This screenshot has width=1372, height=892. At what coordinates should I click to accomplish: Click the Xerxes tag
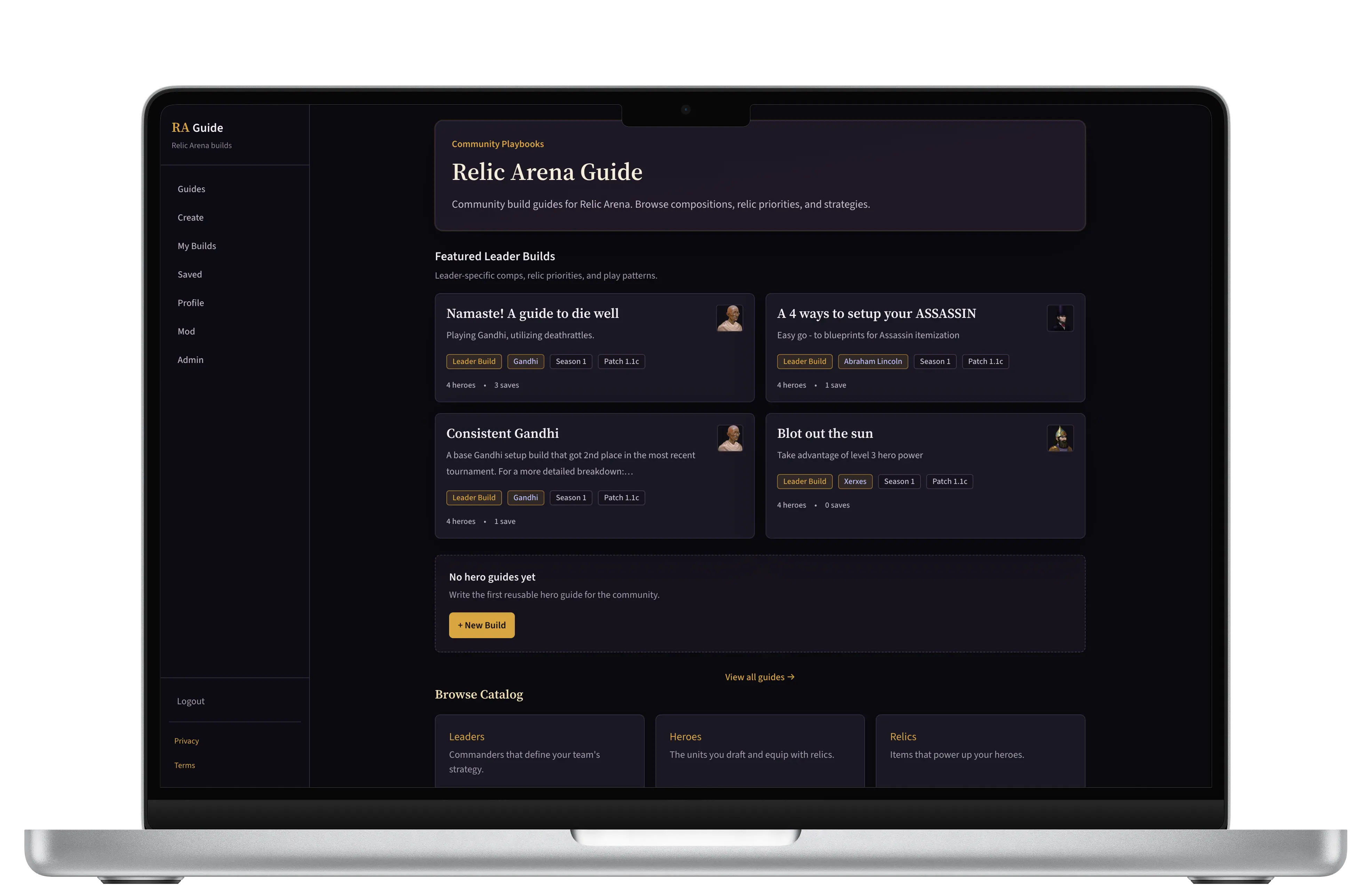click(855, 481)
